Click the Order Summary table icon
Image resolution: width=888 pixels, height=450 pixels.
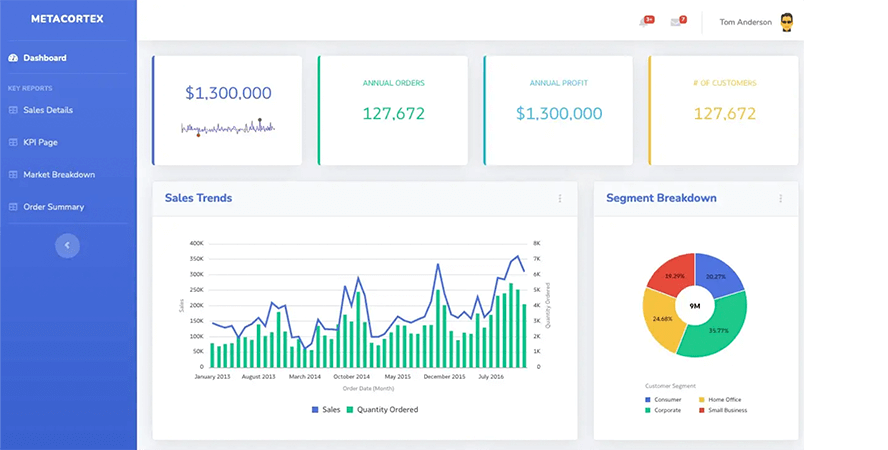click(13, 207)
